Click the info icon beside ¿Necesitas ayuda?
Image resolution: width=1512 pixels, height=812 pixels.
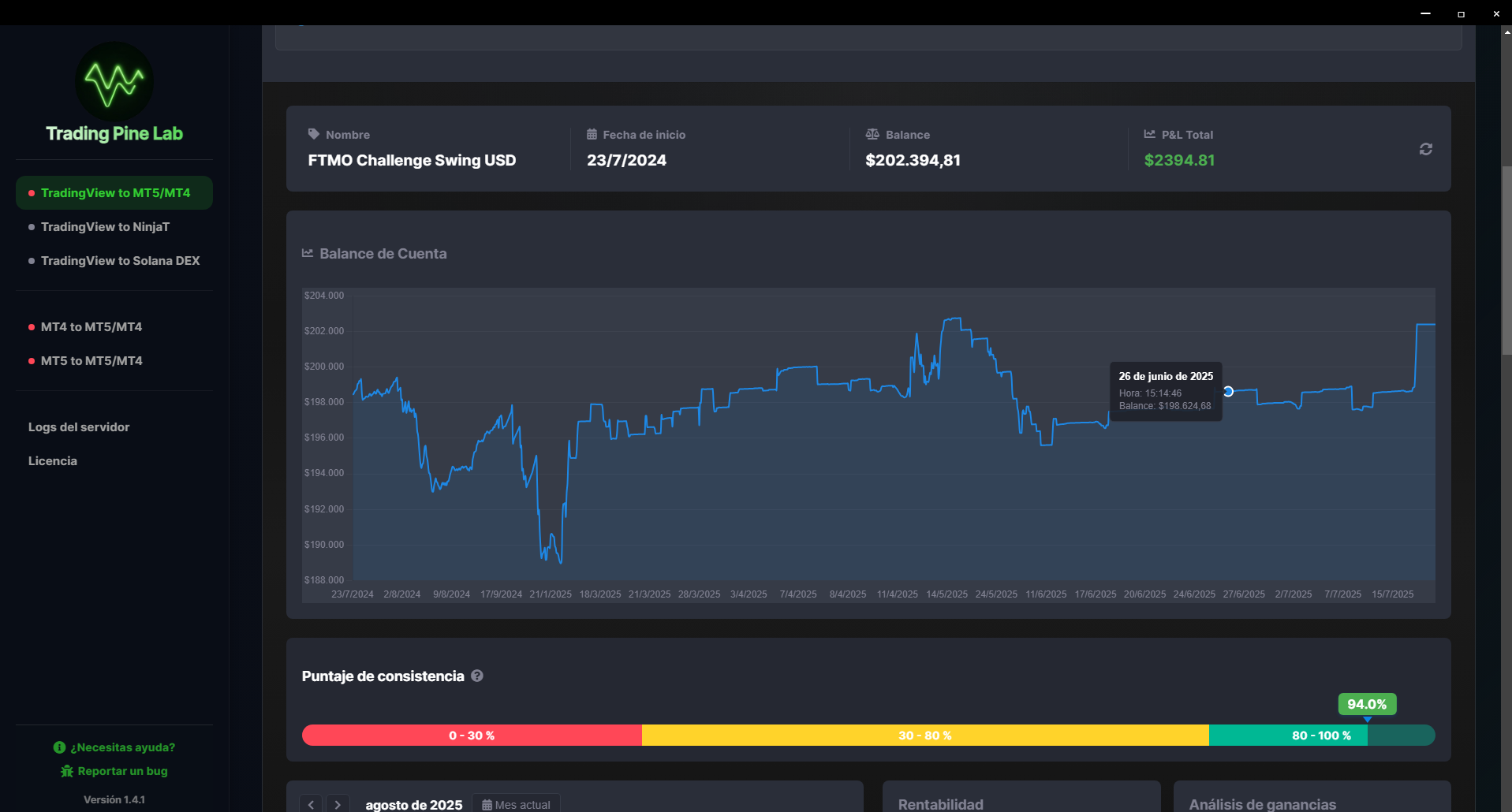(x=59, y=747)
